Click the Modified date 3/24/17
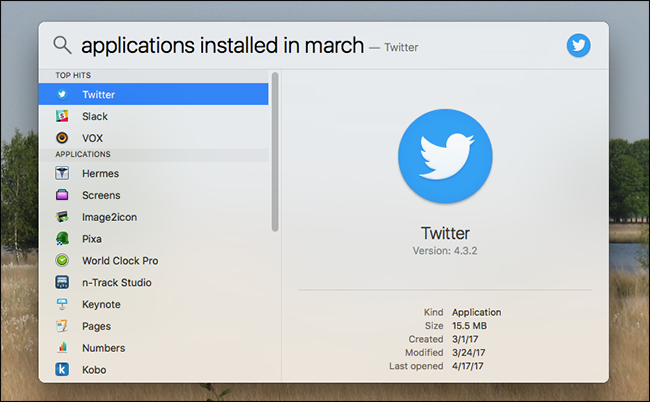Image resolution: width=650 pixels, height=402 pixels. (468, 353)
